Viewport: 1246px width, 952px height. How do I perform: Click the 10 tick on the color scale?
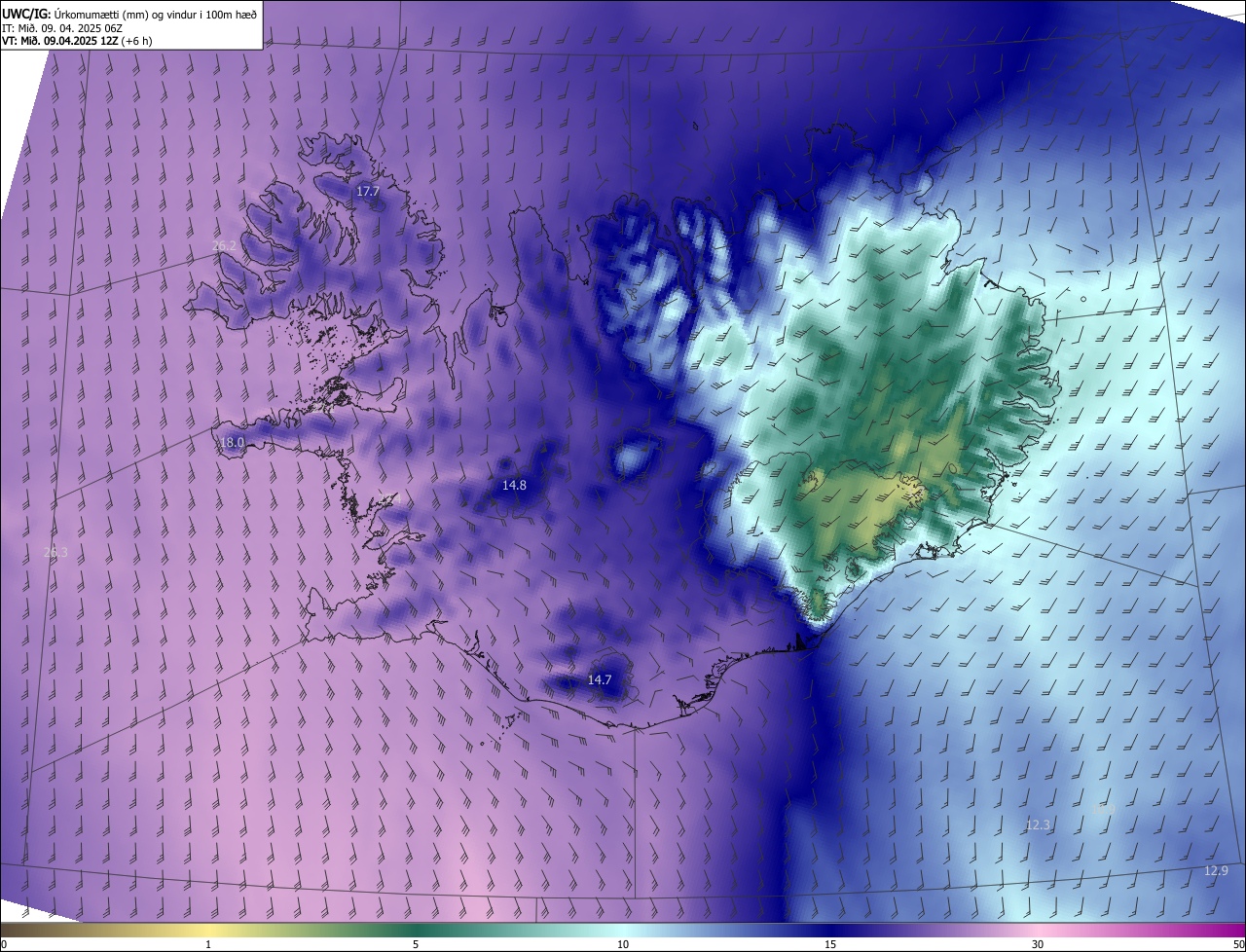(623, 944)
